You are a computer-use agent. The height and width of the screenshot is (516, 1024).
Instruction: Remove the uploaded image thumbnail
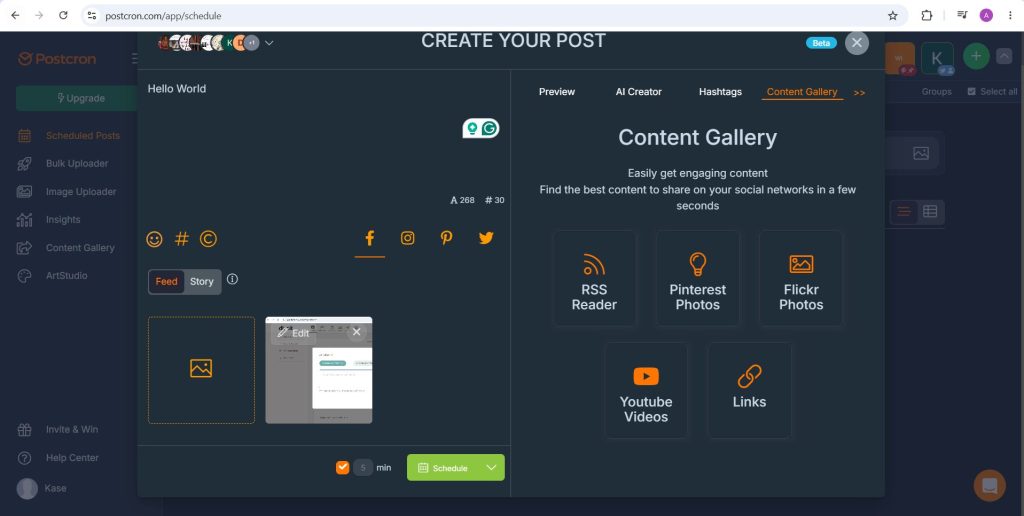point(356,332)
